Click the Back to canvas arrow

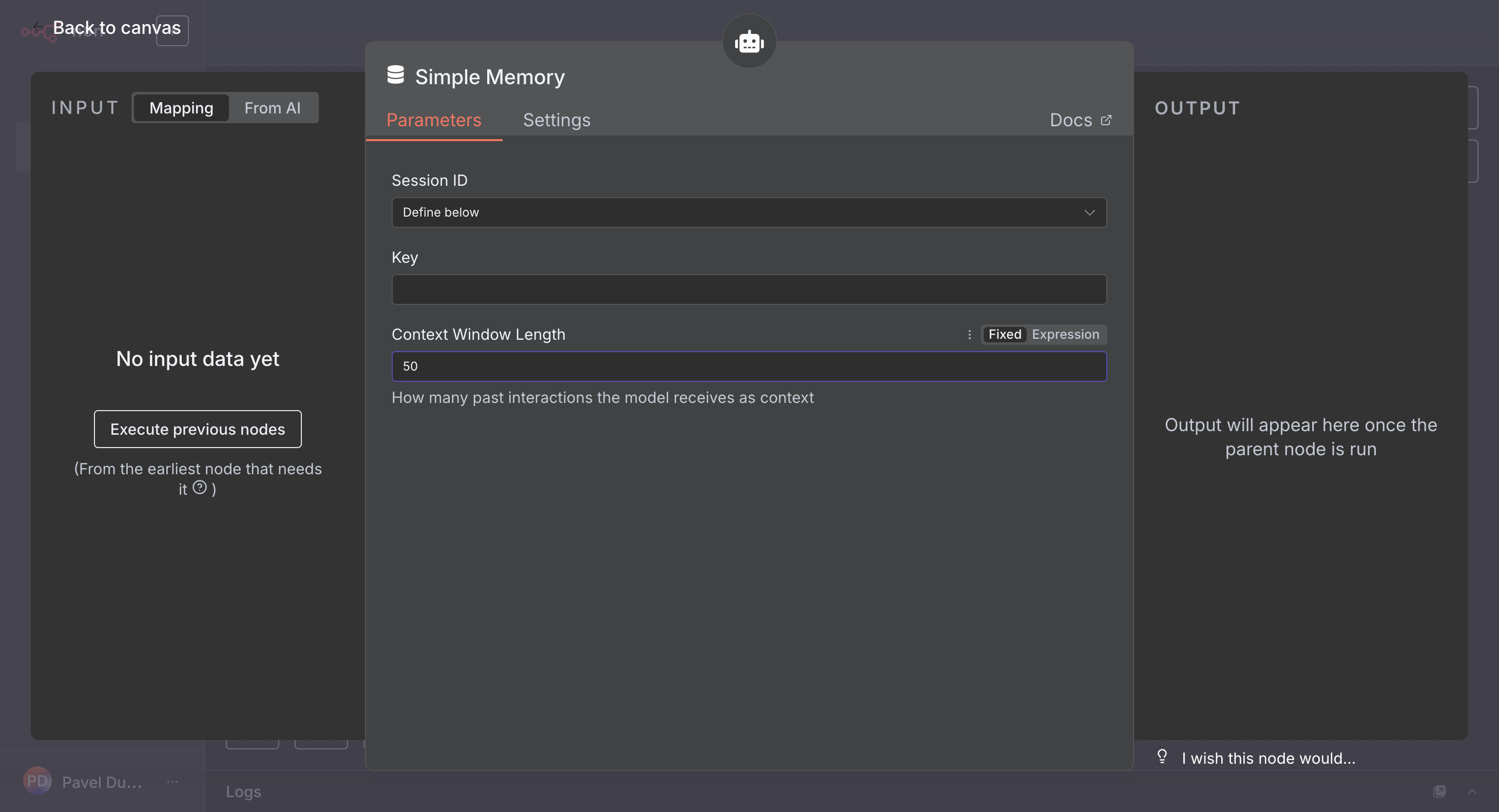pyautogui.click(x=38, y=27)
